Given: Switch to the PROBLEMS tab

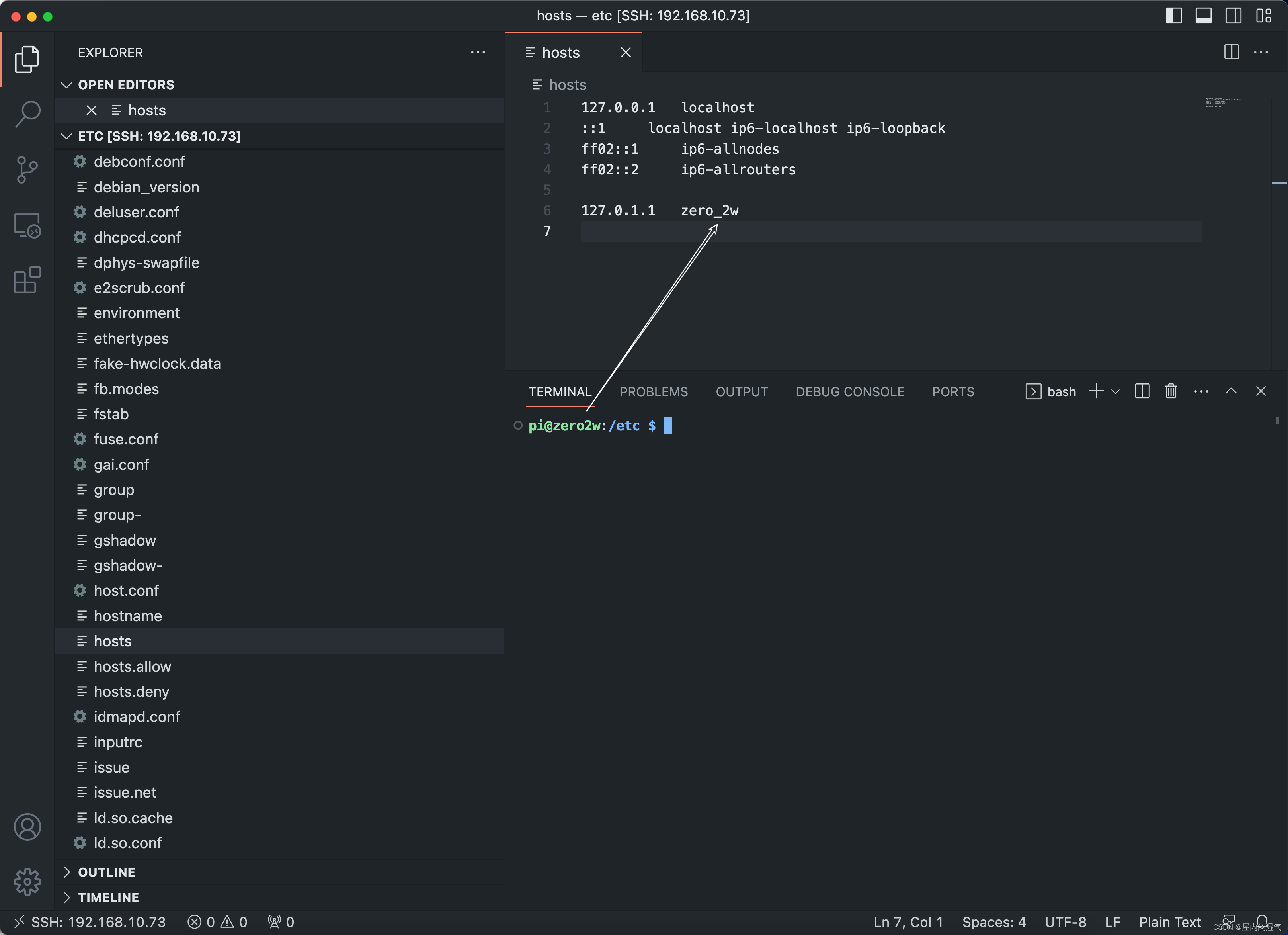Looking at the screenshot, I should (x=653, y=391).
